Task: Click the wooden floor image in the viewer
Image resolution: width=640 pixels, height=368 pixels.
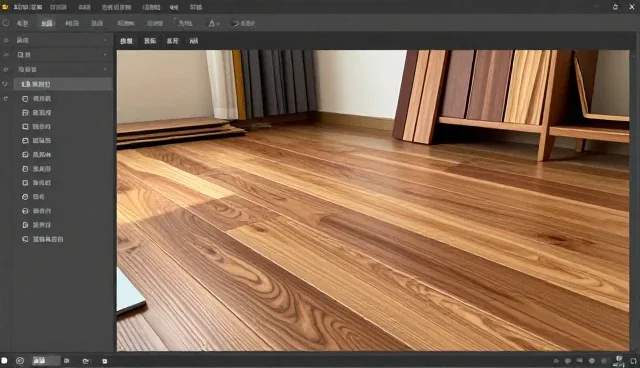Action: [x=373, y=200]
